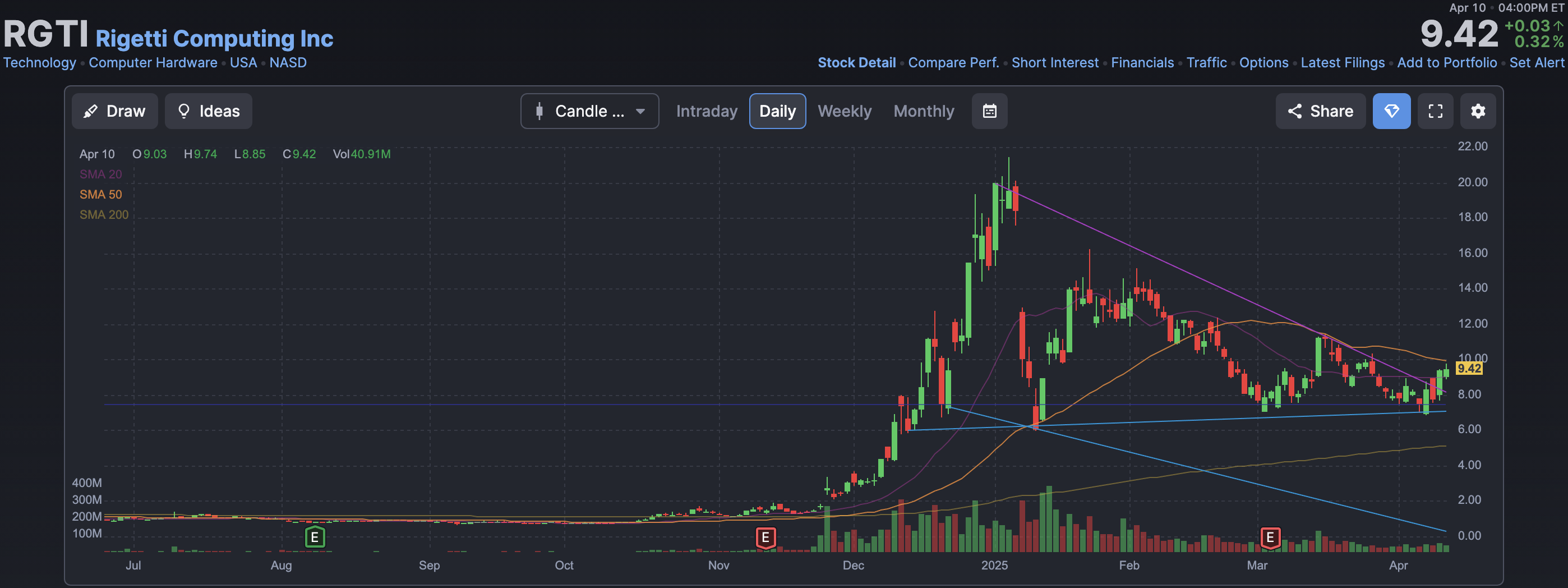
Task: Open the calendar date range icon
Action: (x=989, y=112)
